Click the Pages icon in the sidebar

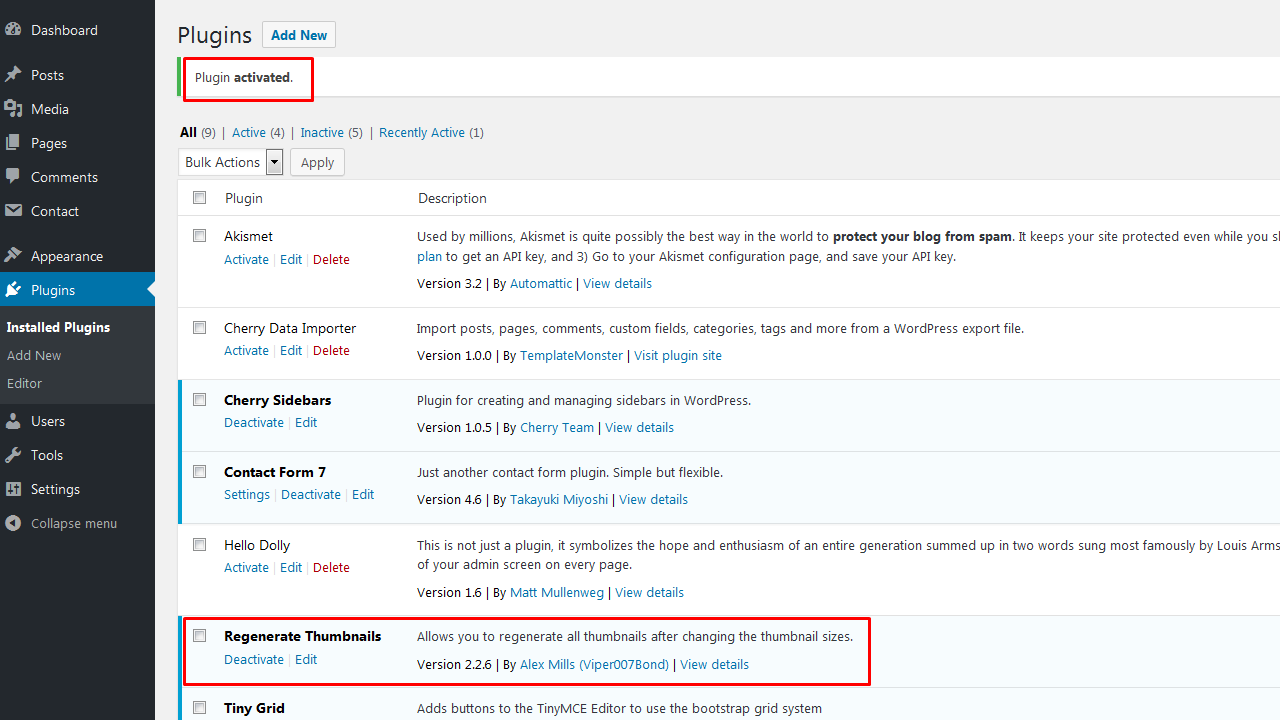click(13, 143)
